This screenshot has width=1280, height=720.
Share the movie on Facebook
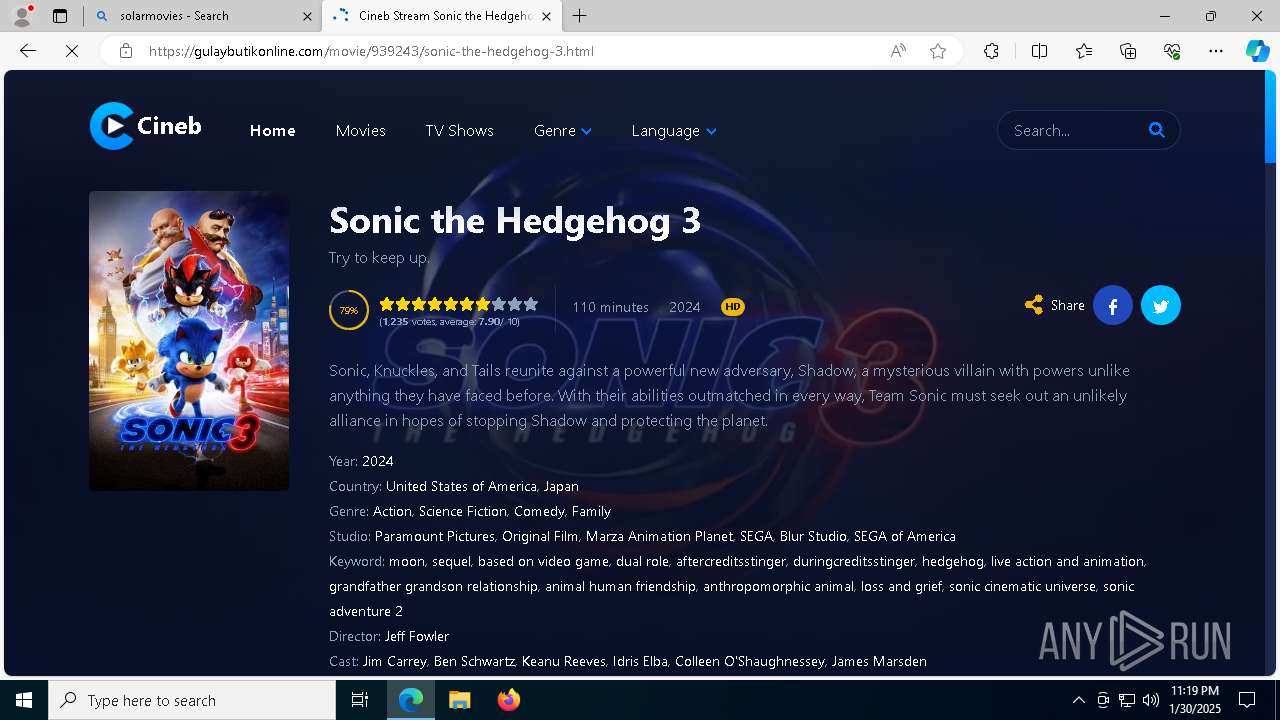tap(1113, 305)
